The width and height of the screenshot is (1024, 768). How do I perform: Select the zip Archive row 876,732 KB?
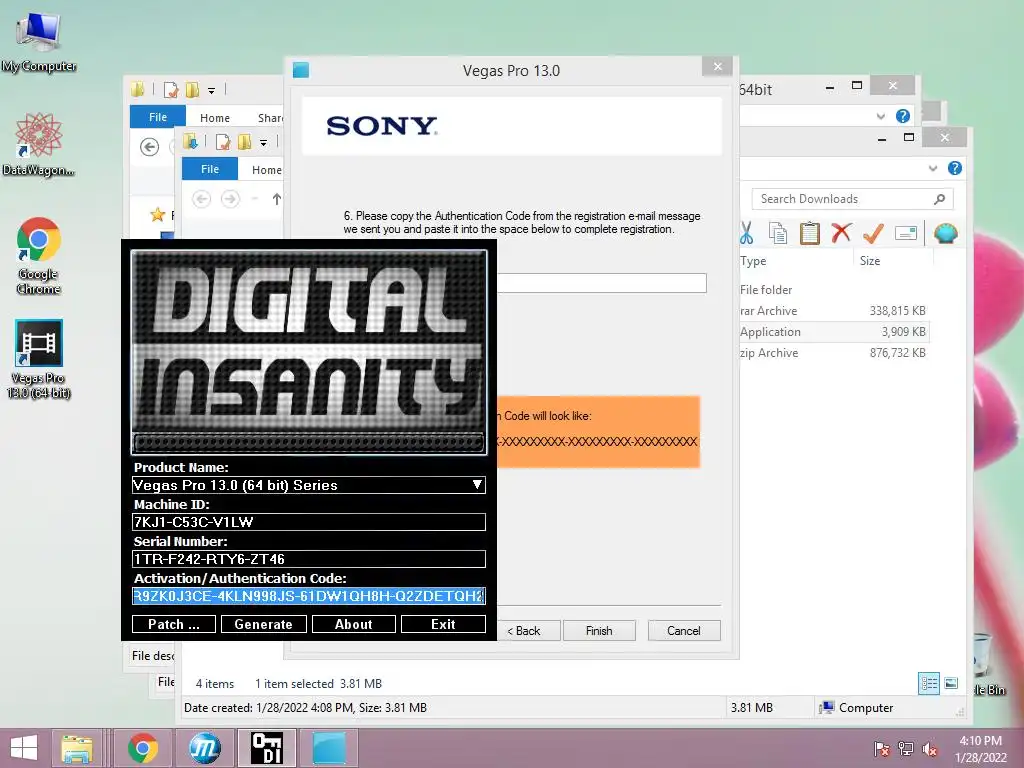(x=833, y=353)
